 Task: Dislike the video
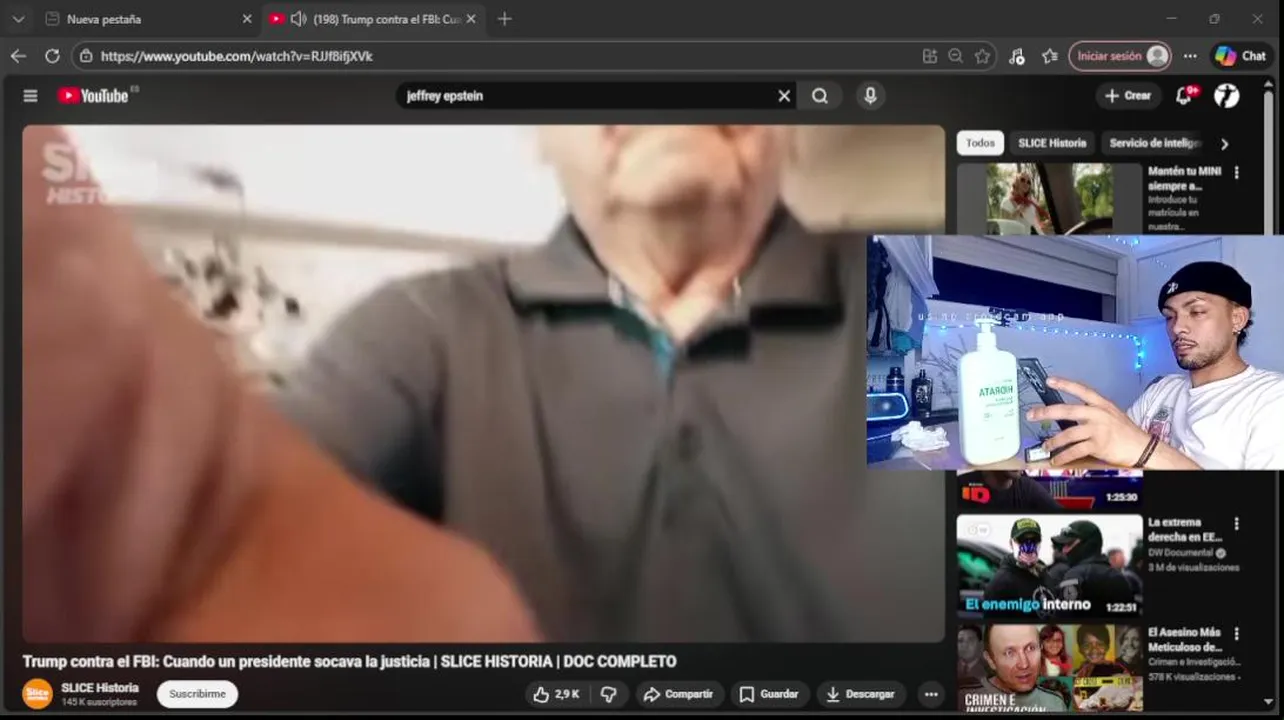(608, 694)
